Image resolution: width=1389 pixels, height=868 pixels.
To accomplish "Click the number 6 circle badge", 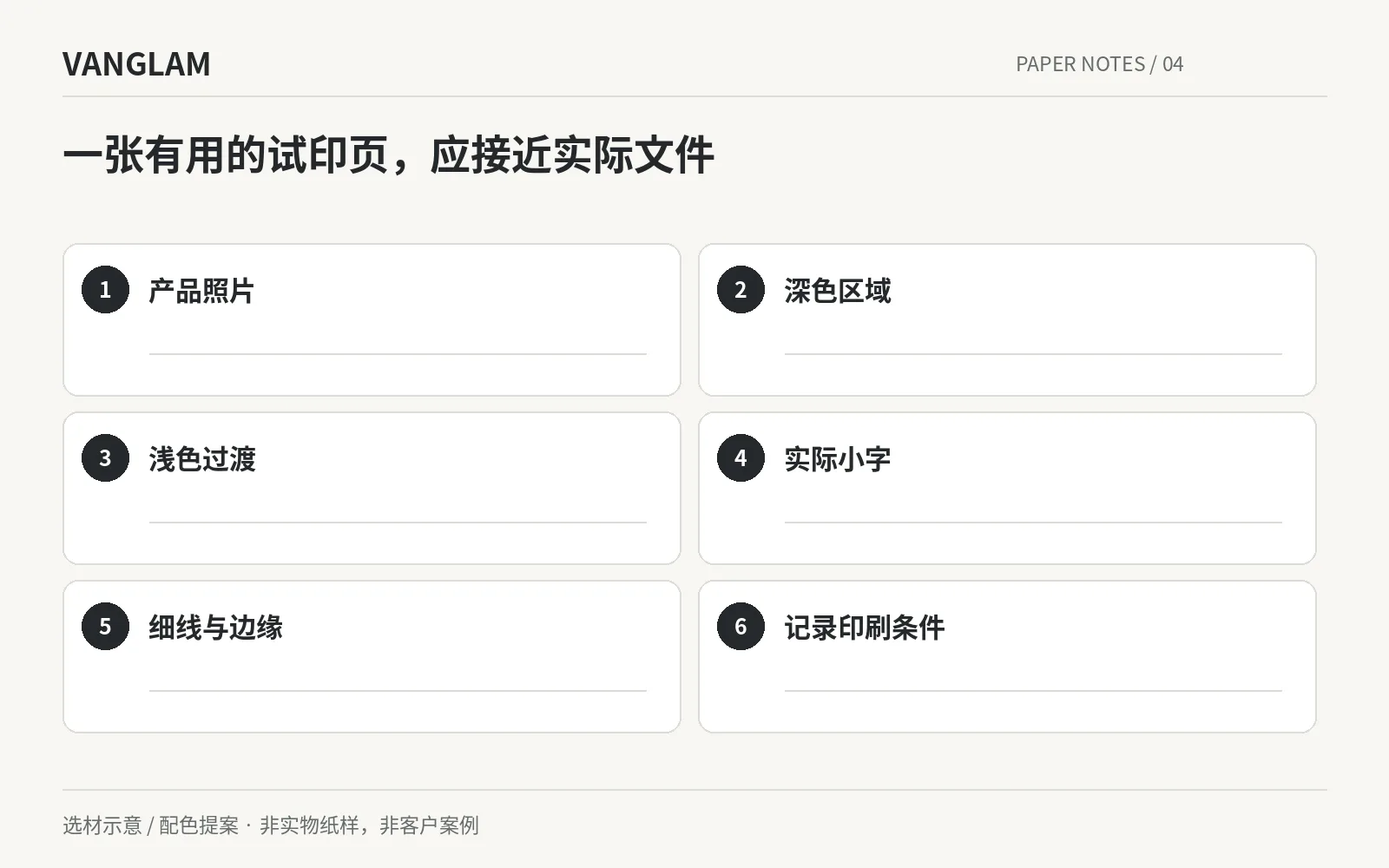I will click(x=741, y=626).
